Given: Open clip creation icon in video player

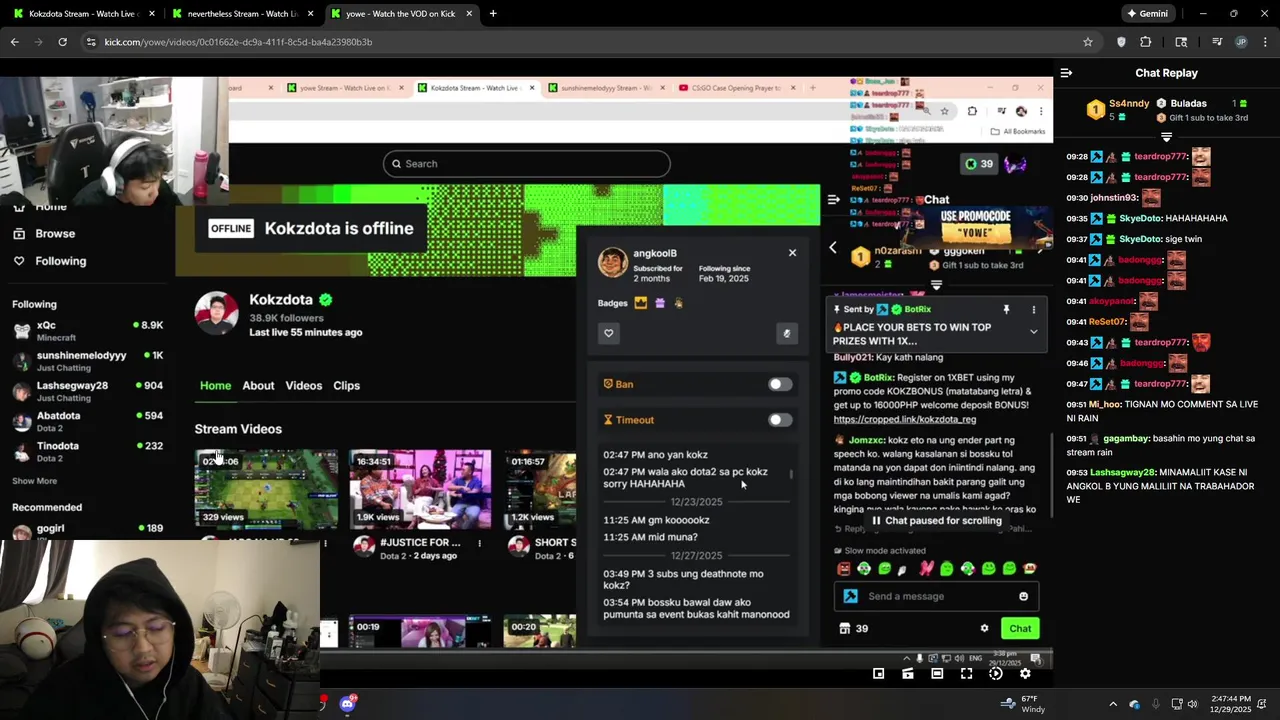Looking at the screenshot, I should point(908,674).
